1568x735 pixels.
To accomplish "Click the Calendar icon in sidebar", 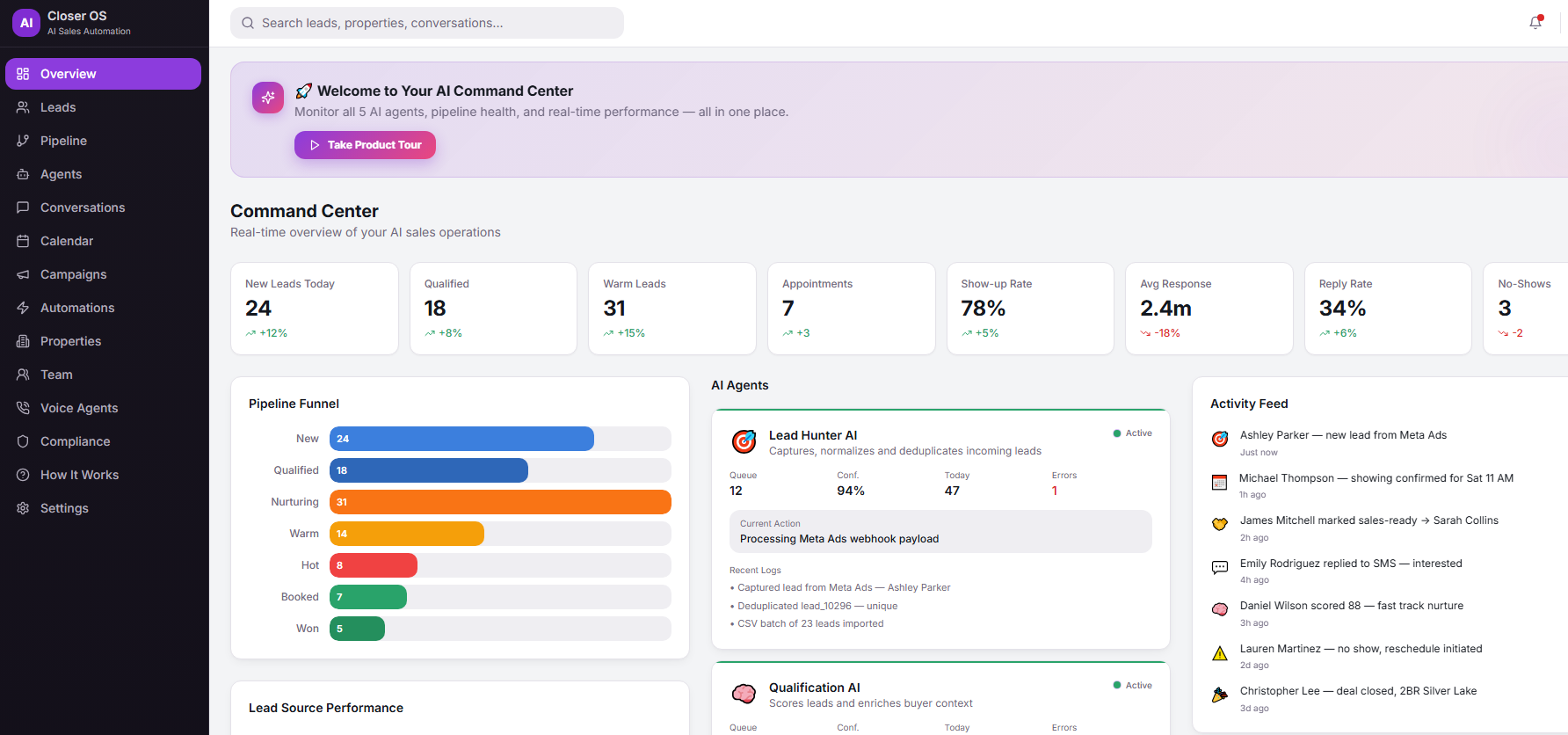I will coord(23,241).
